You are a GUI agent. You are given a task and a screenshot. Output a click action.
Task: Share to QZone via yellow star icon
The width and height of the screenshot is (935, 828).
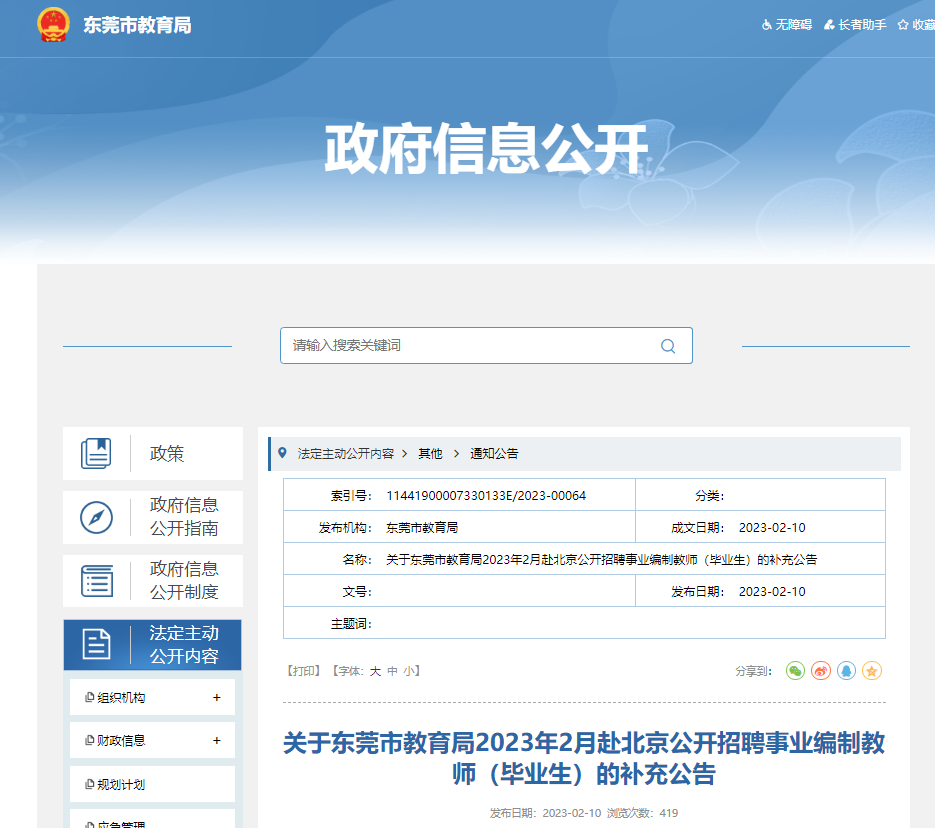(x=872, y=671)
